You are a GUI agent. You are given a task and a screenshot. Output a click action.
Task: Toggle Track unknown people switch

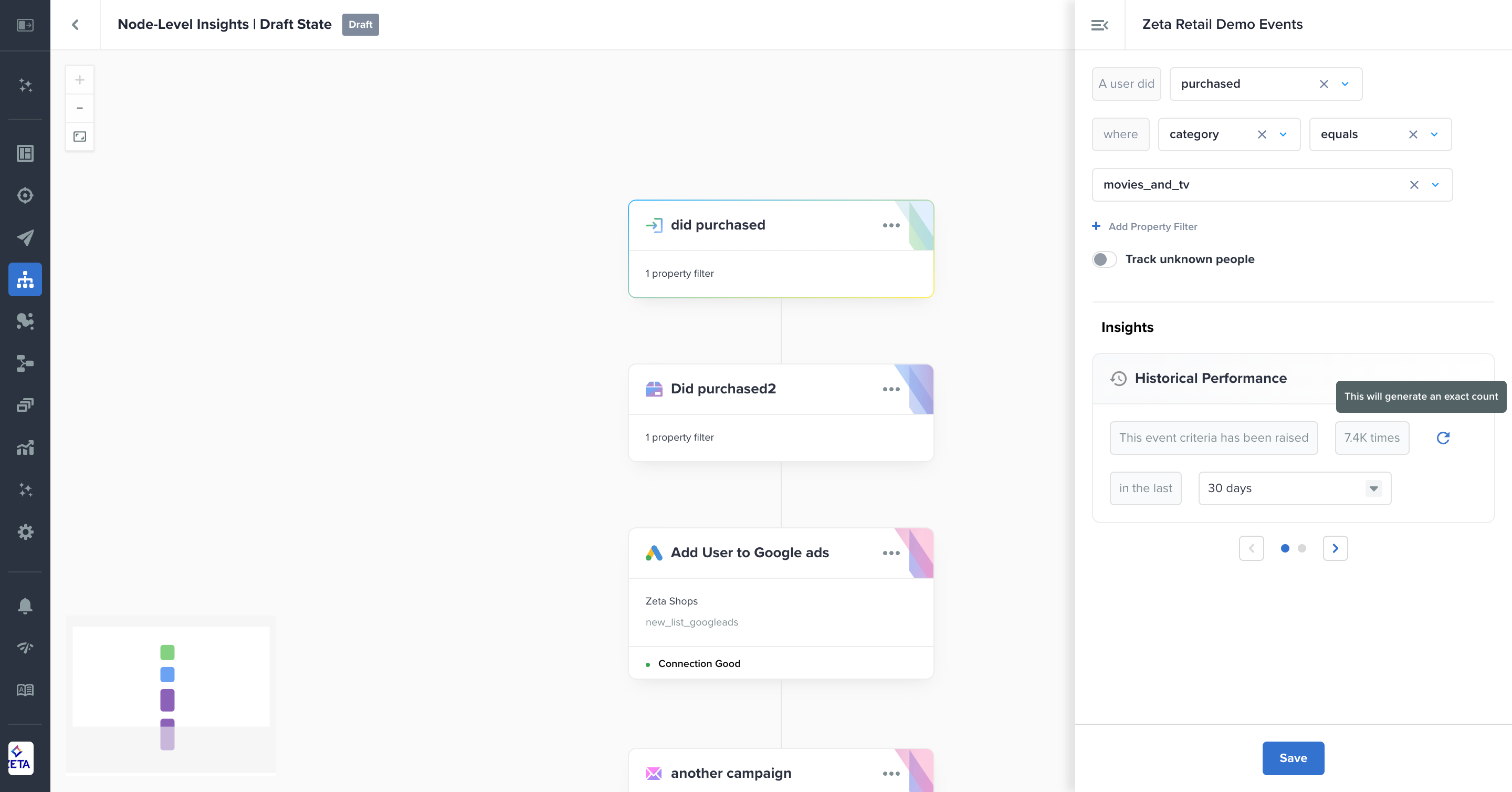coord(1104,259)
